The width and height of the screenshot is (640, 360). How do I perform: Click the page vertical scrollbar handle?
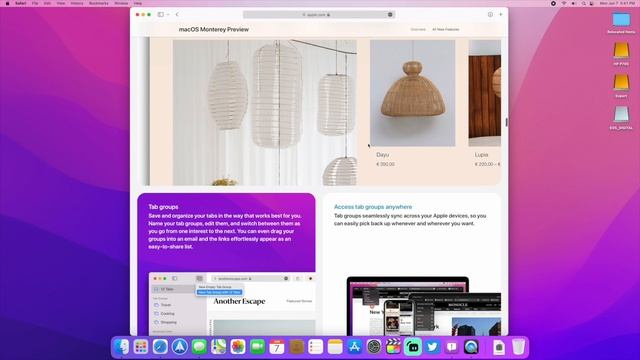(x=506, y=122)
